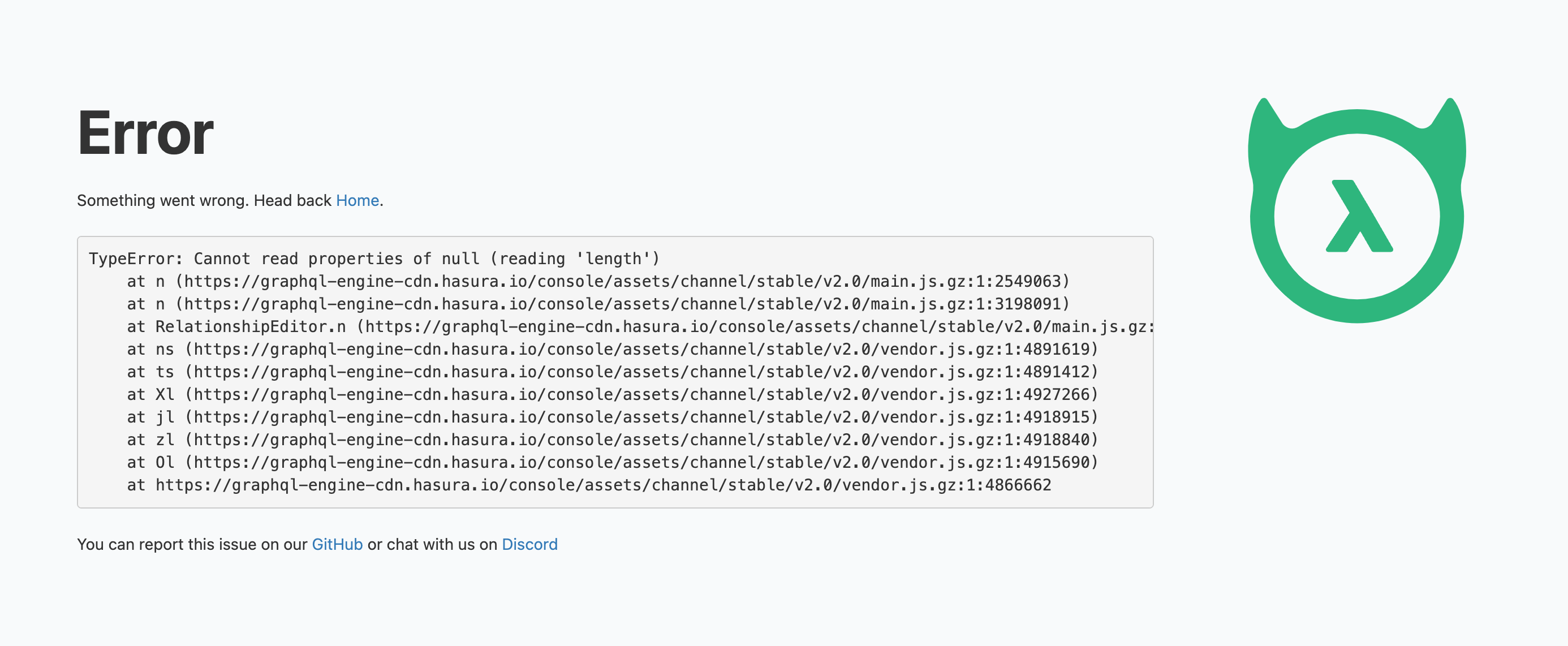Click the Home link
The width and height of the screenshot is (1568, 646).
point(357,200)
